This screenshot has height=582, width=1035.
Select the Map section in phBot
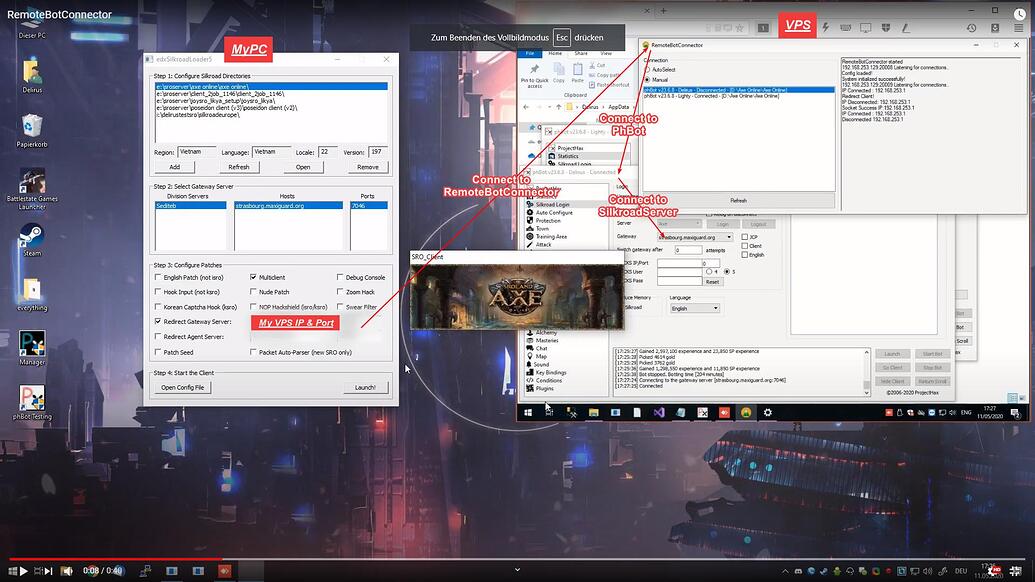tap(544, 356)
